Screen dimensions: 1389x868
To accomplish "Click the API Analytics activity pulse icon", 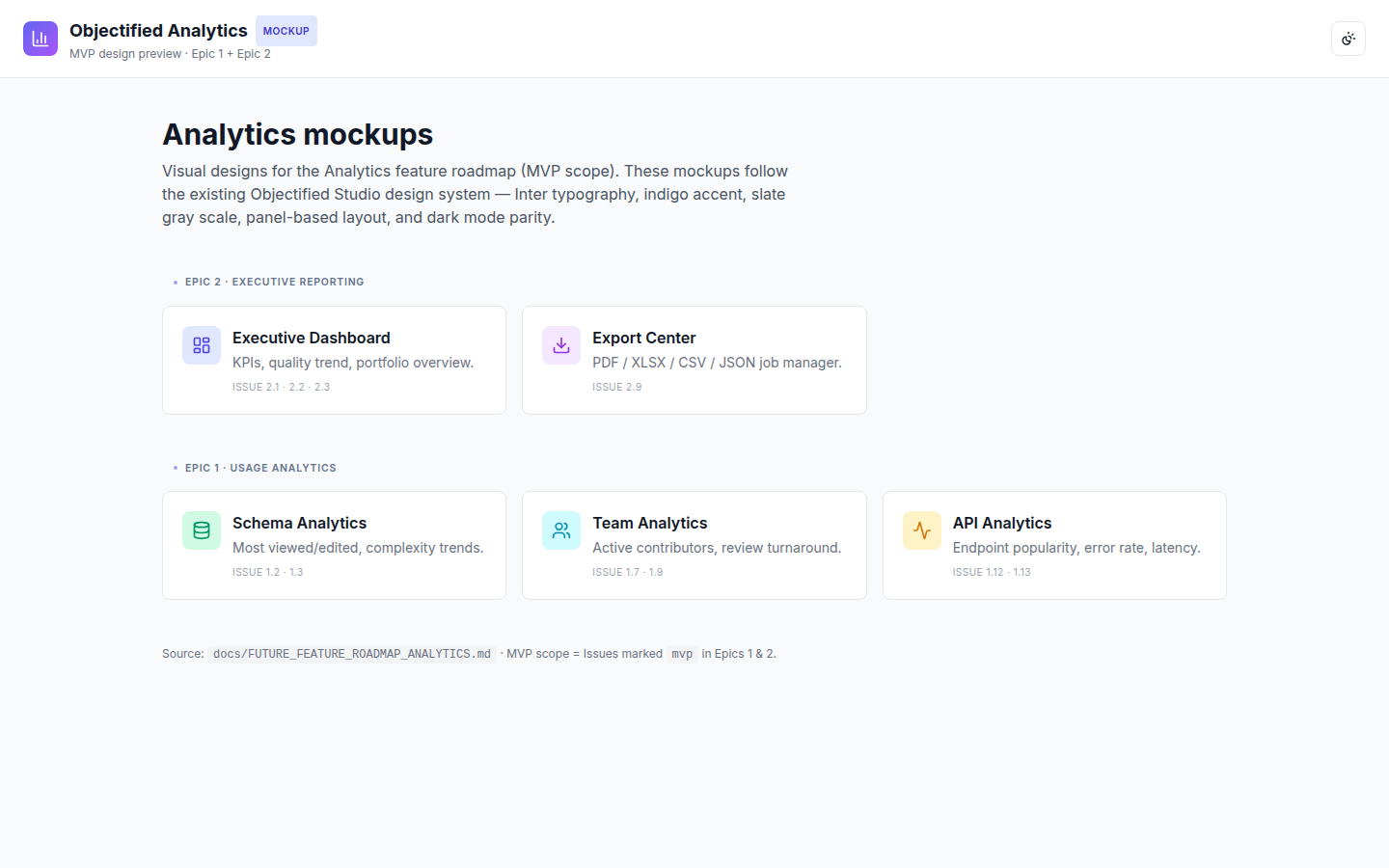I will coord(922,530).
